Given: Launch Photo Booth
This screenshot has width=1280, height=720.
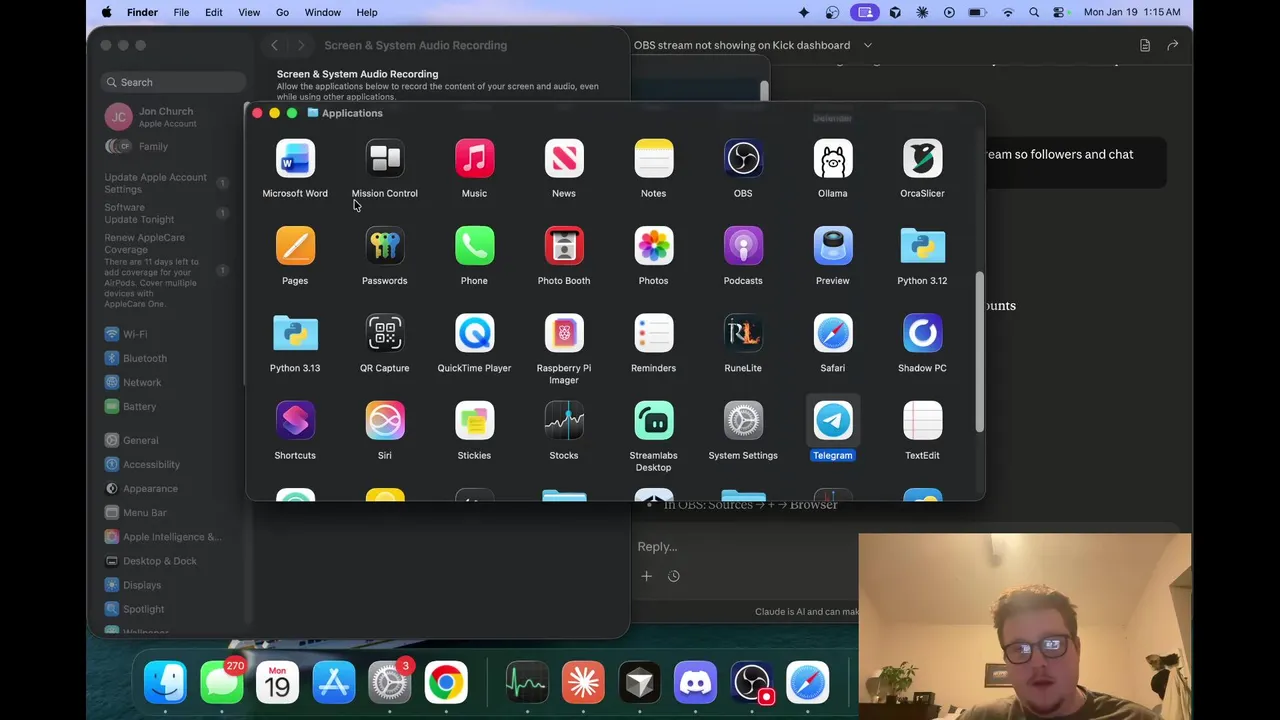Looking at the screenshot, I should tap(564, 246).
